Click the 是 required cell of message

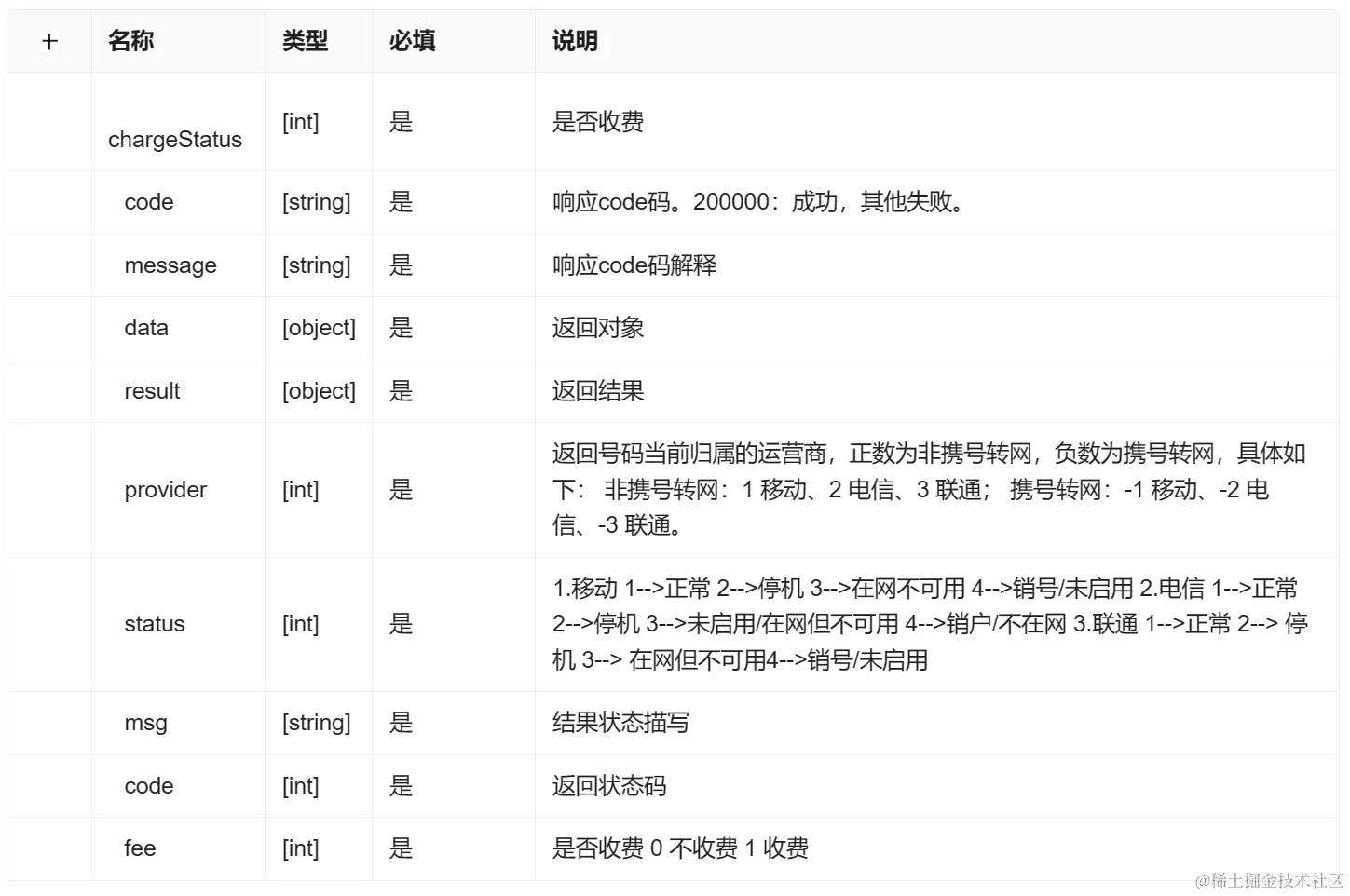(401, 265)
